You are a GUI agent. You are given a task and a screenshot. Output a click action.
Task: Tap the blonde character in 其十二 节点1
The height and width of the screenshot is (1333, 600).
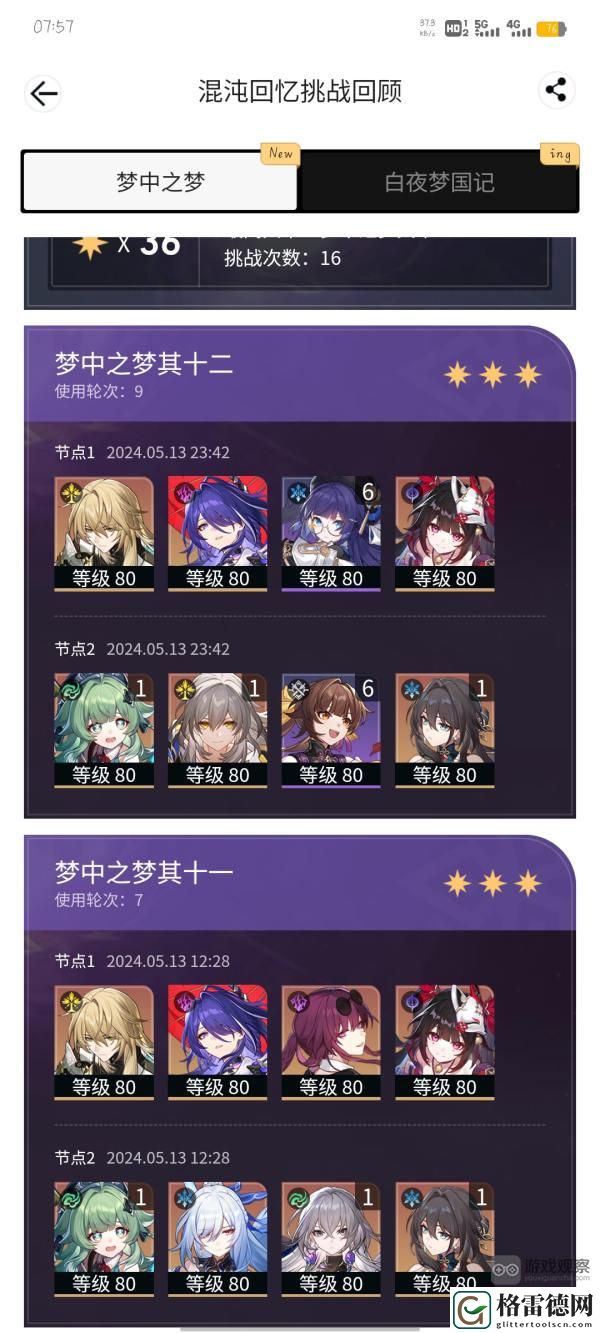tap(104, 534)
